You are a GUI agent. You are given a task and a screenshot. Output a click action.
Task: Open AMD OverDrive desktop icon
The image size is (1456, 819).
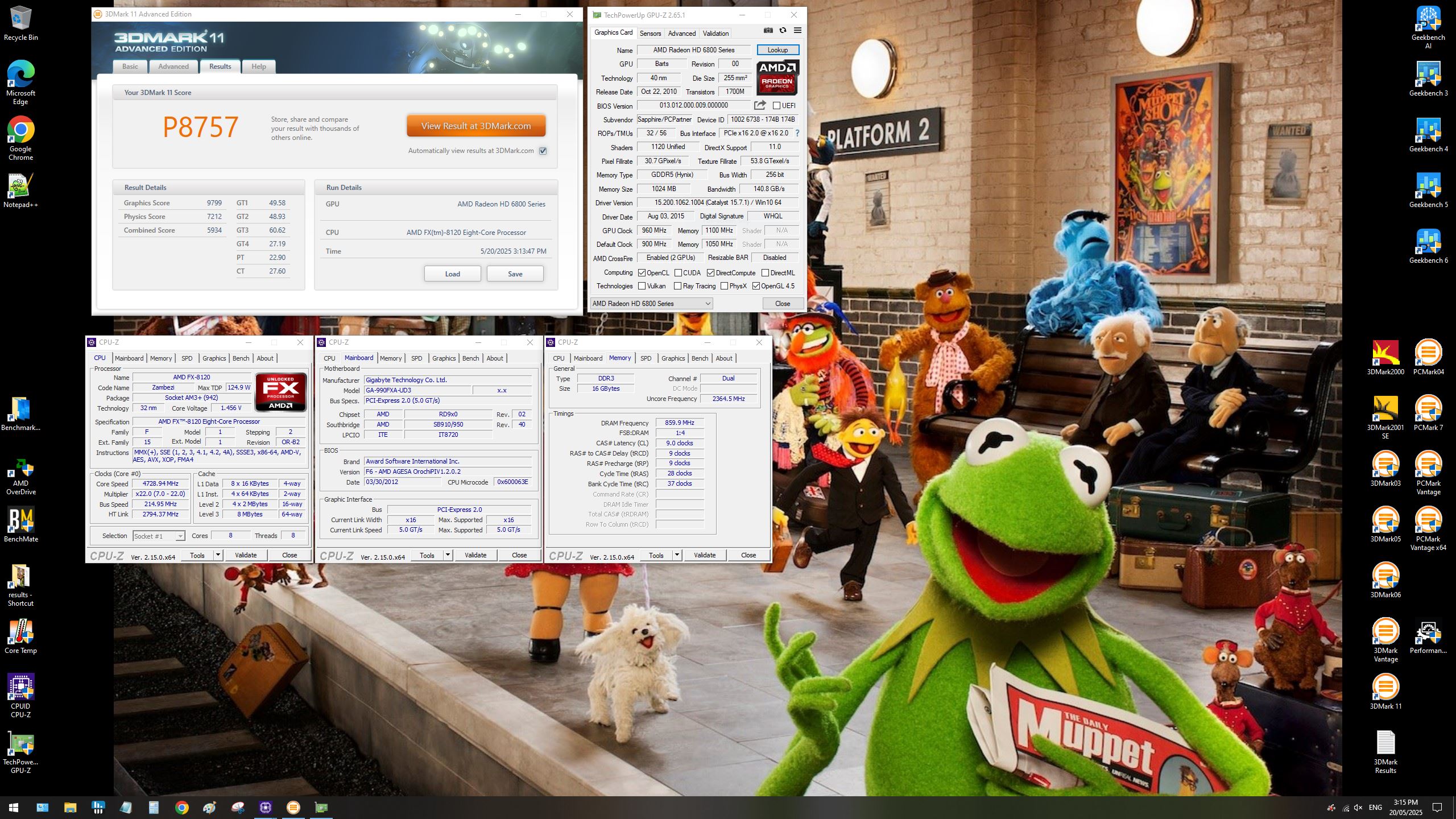tap(21, 477)
